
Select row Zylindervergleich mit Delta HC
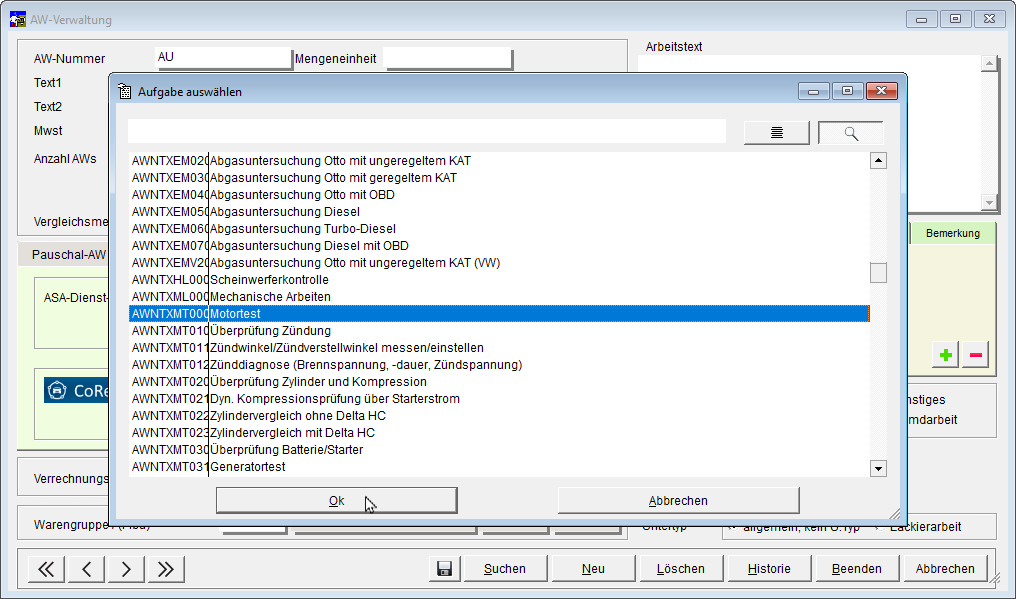(499, 432)
